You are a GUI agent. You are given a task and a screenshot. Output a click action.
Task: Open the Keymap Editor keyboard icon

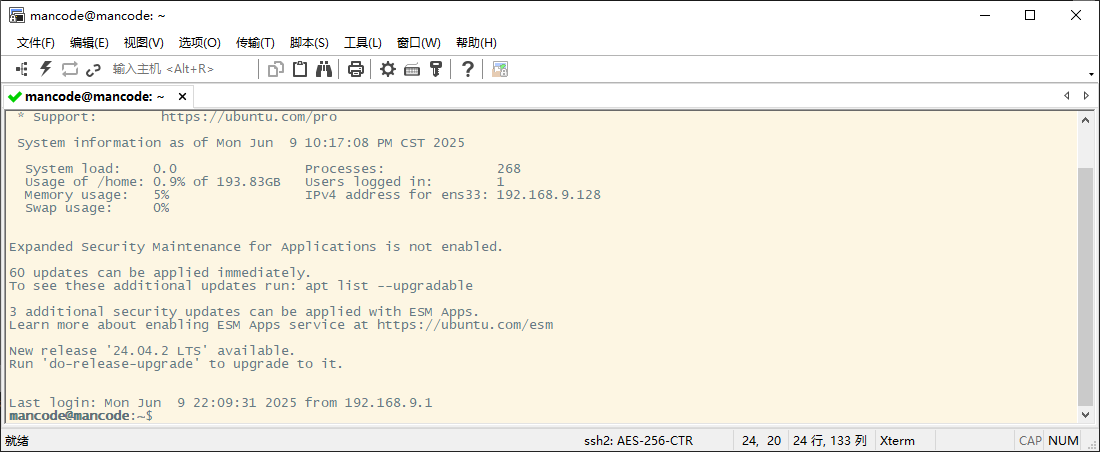click(x=411, y=69)
